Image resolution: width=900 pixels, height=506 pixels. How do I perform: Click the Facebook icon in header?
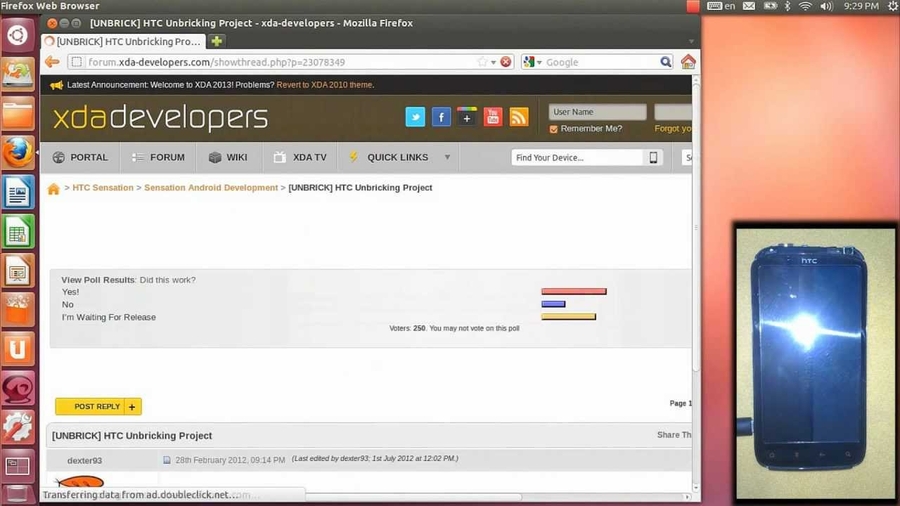(441, 117)
